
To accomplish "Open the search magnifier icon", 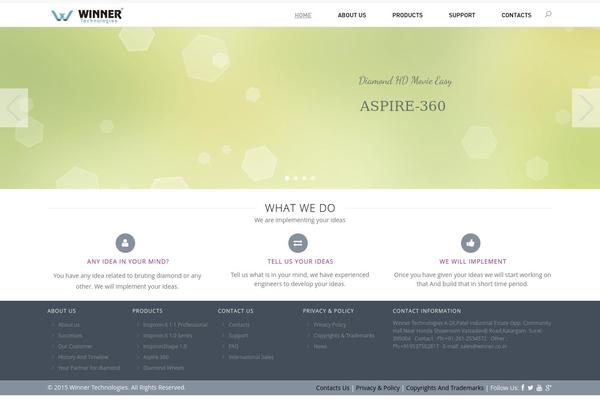I will (548, 15).
